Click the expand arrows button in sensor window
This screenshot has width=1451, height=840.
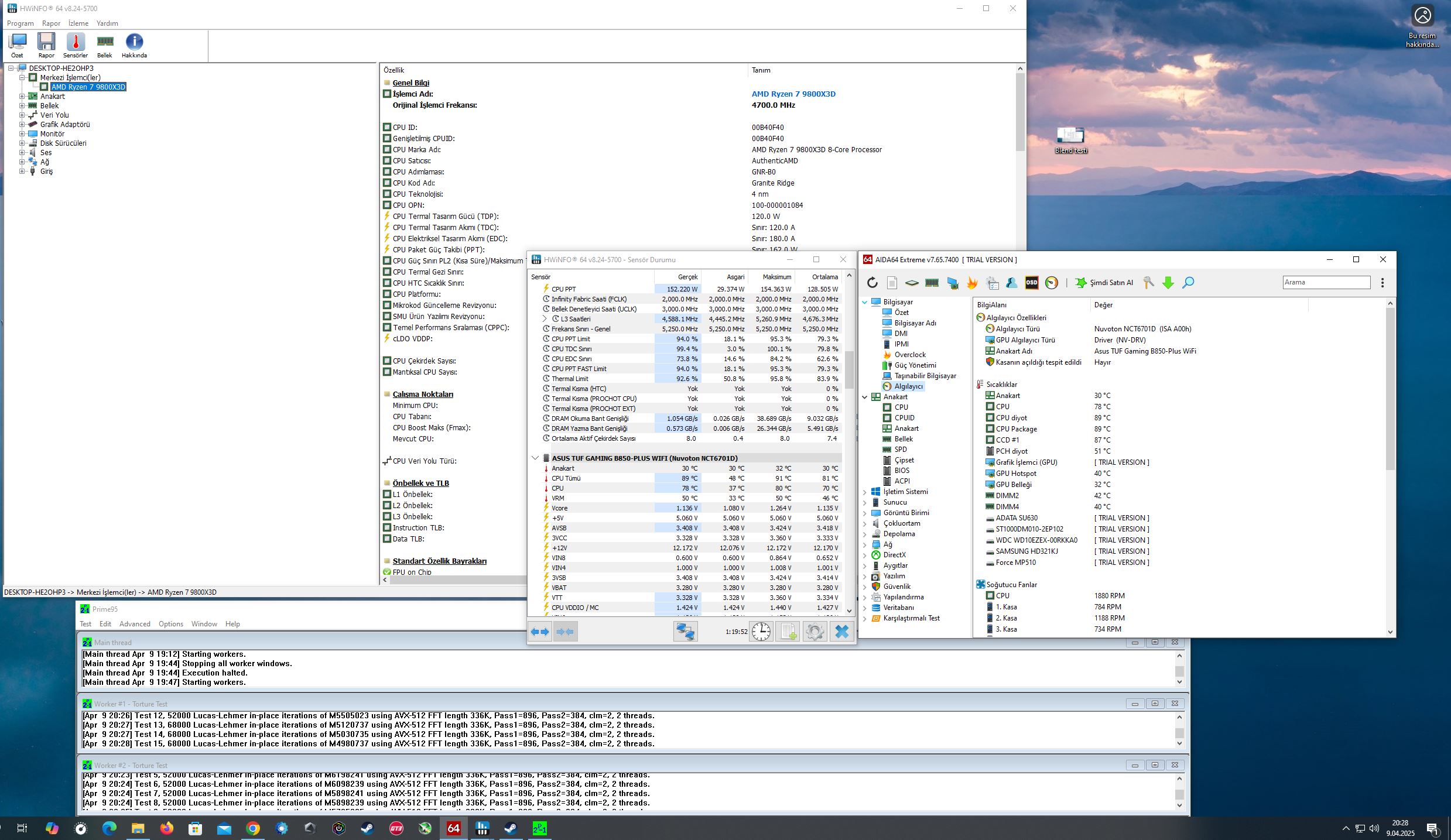point(540,632)
